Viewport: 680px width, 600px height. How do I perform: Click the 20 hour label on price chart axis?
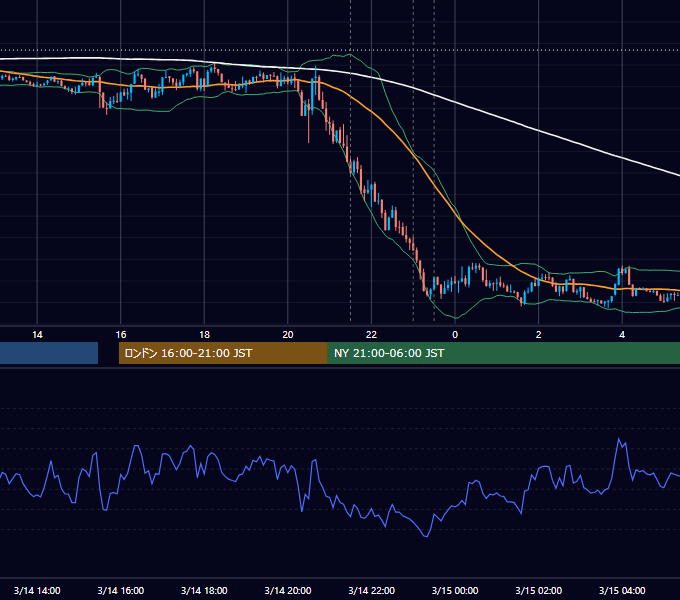point(288,335)
